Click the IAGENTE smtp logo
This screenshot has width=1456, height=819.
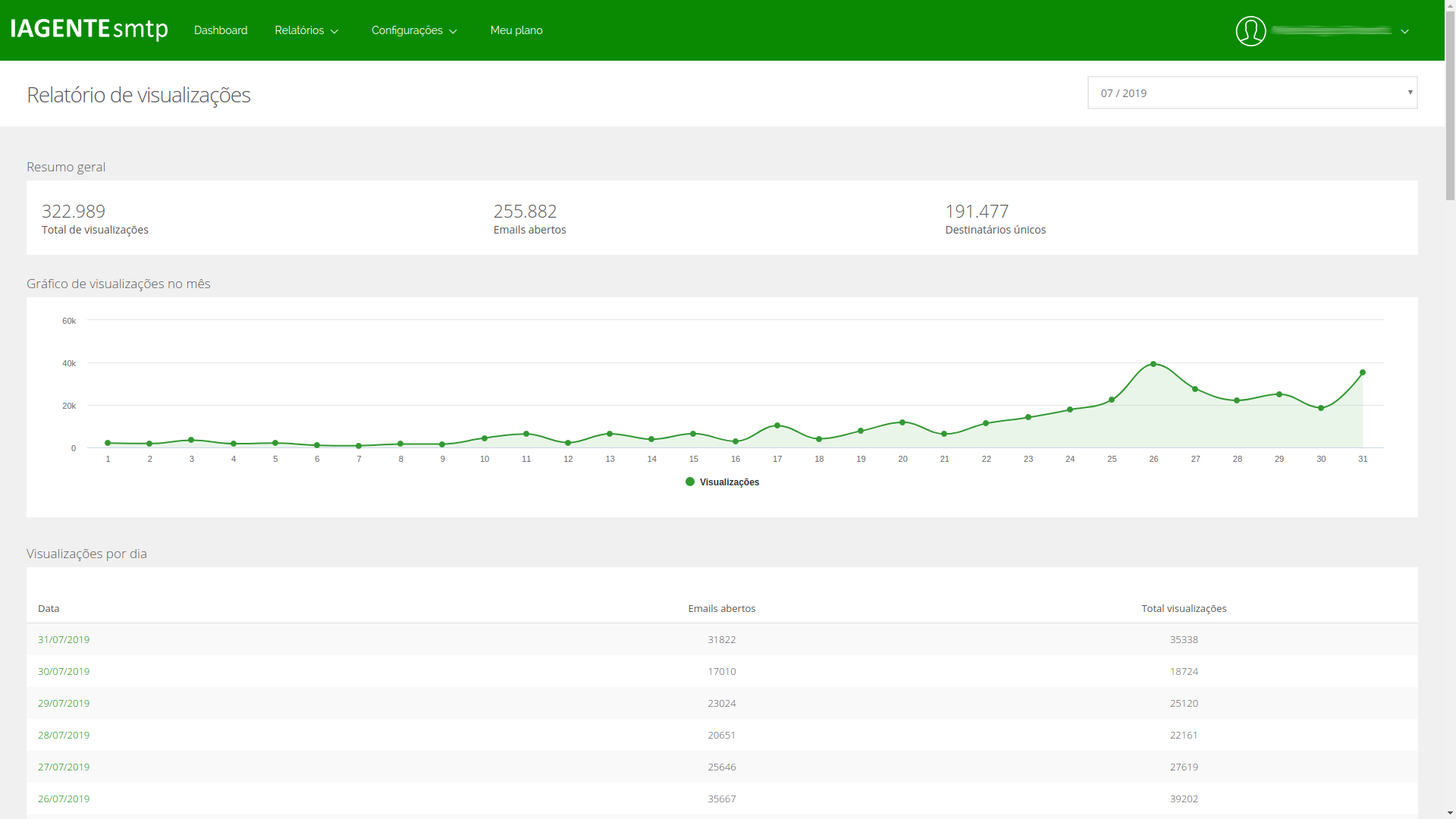[x=89, y=30]
